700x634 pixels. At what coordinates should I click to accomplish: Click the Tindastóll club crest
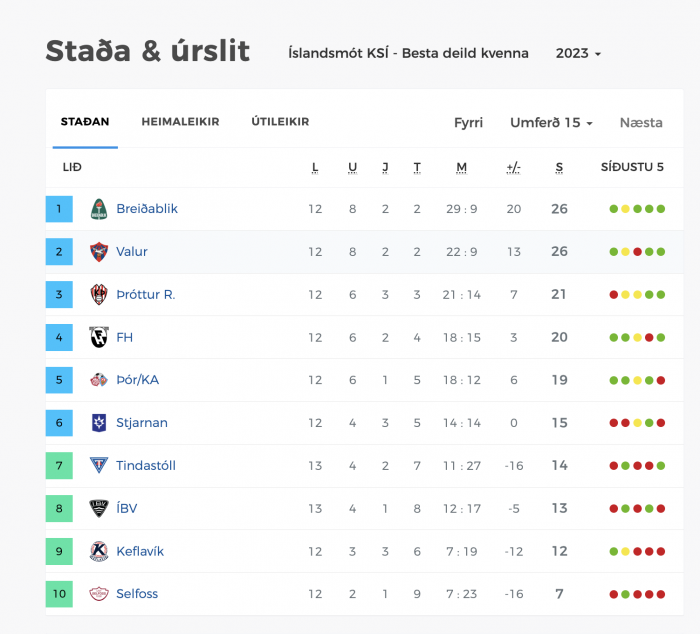click(x=99, y=465)
